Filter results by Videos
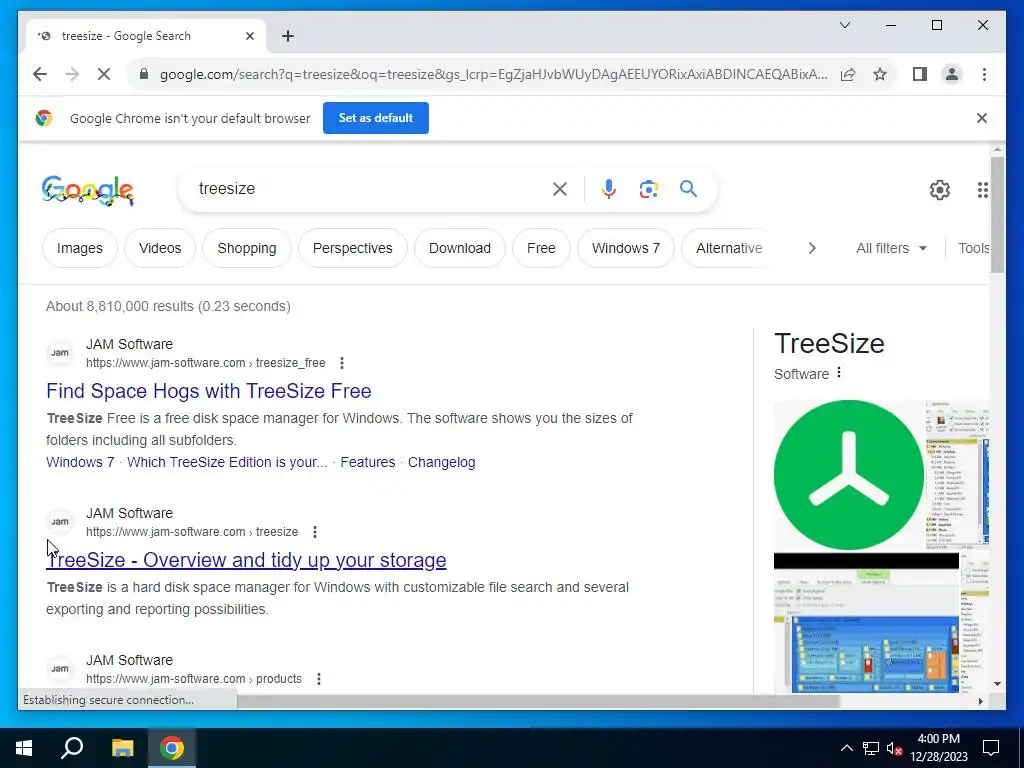The width and height of the screenshot is (1024, 768). coord(160,248)
